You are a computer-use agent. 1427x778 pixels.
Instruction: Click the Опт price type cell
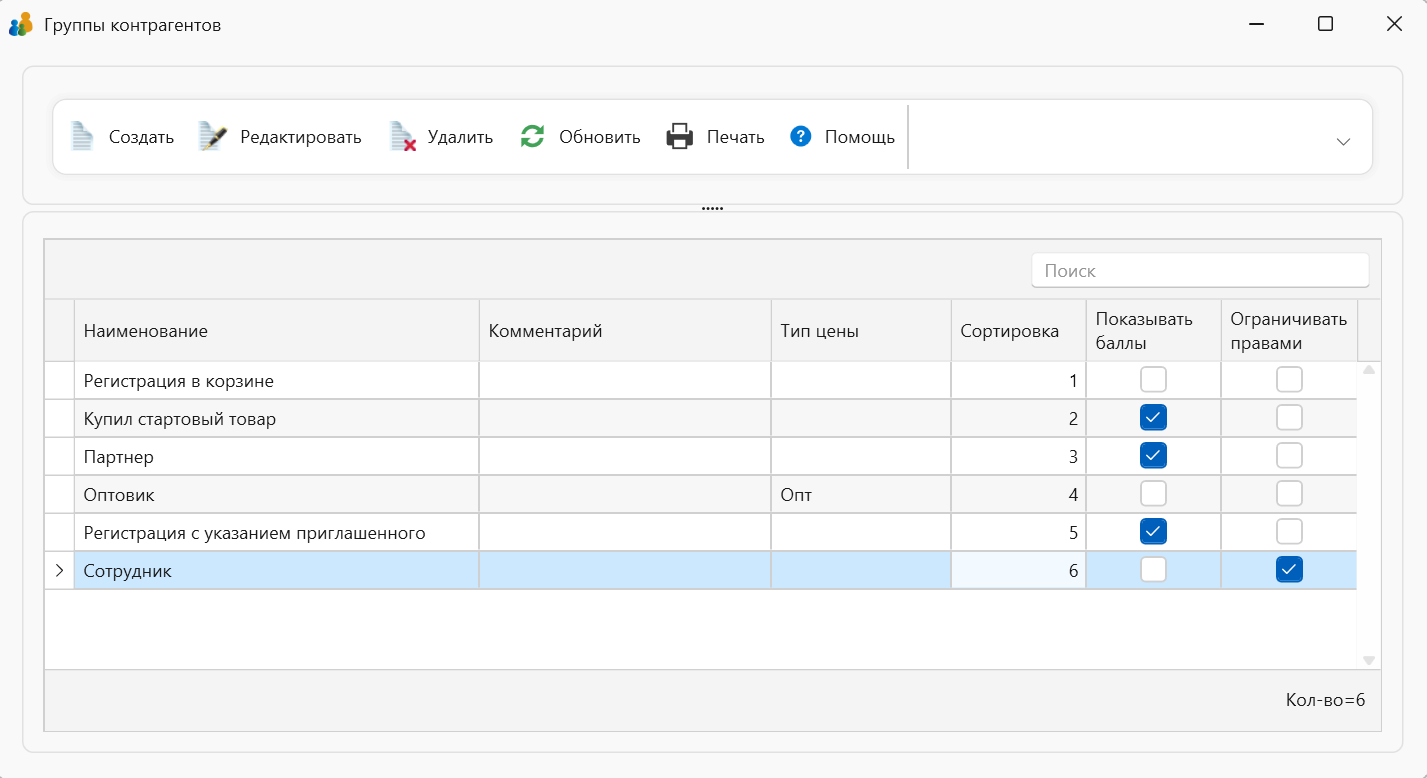click(861, 495)
